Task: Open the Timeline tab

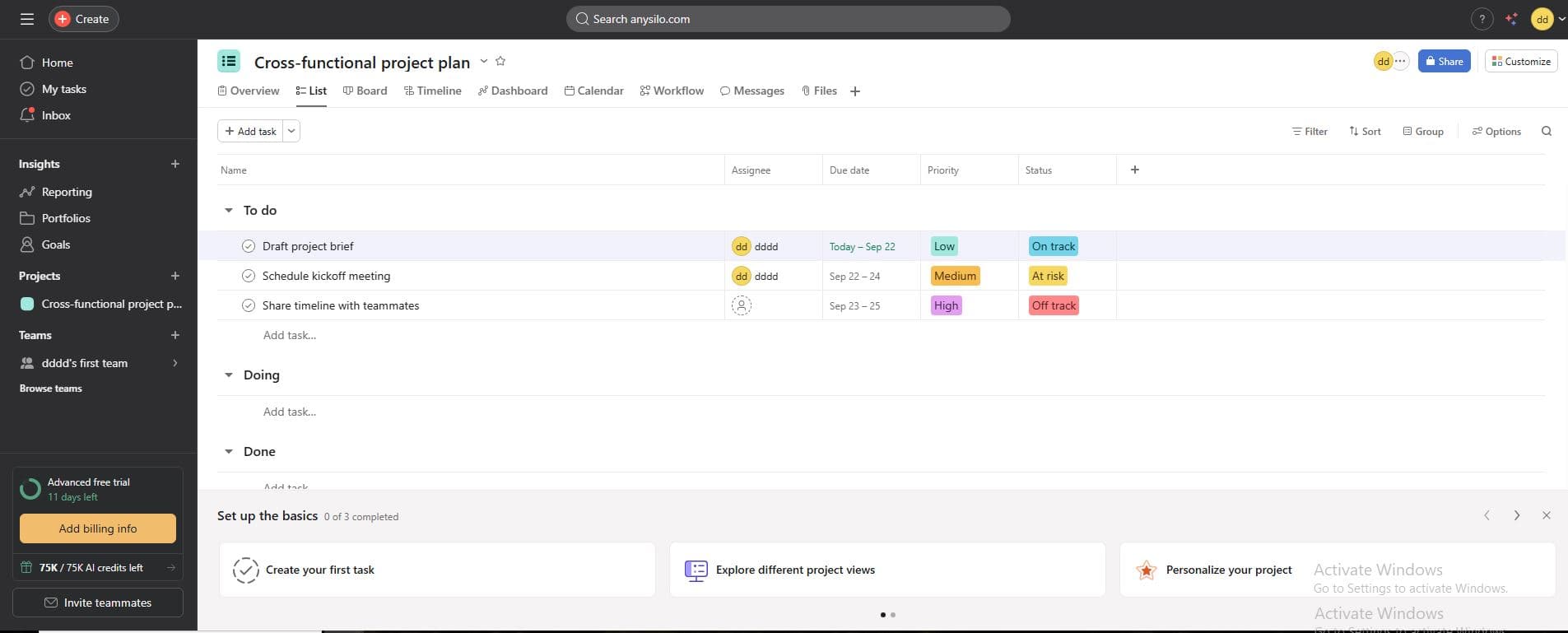Action: 432,91
